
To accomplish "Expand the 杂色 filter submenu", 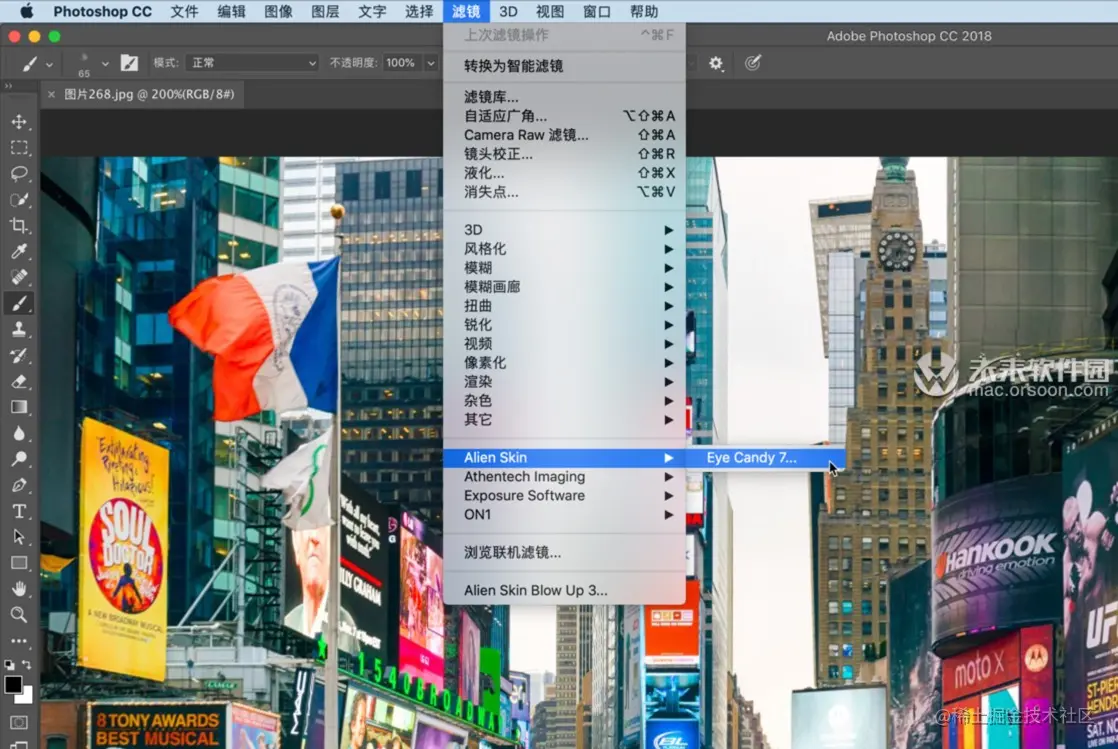I will 564,400.
